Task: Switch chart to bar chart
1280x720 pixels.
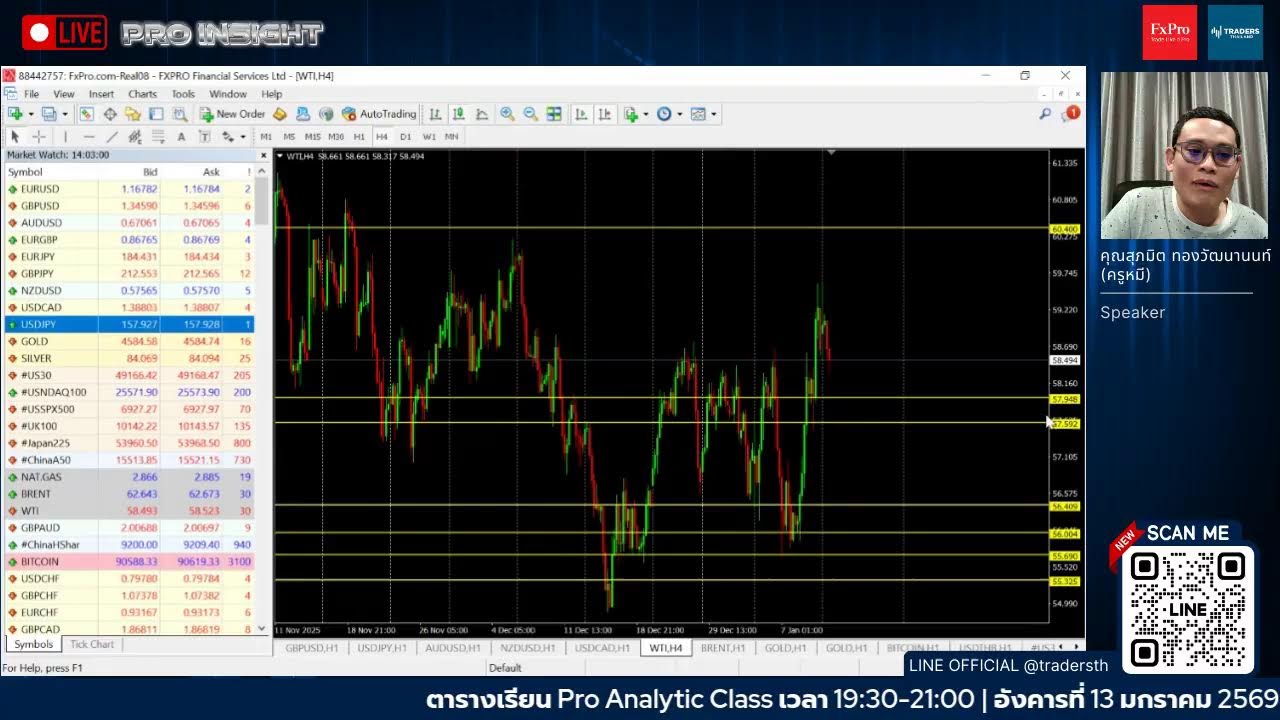Action: pyautogui.click(x=436, y=114)
